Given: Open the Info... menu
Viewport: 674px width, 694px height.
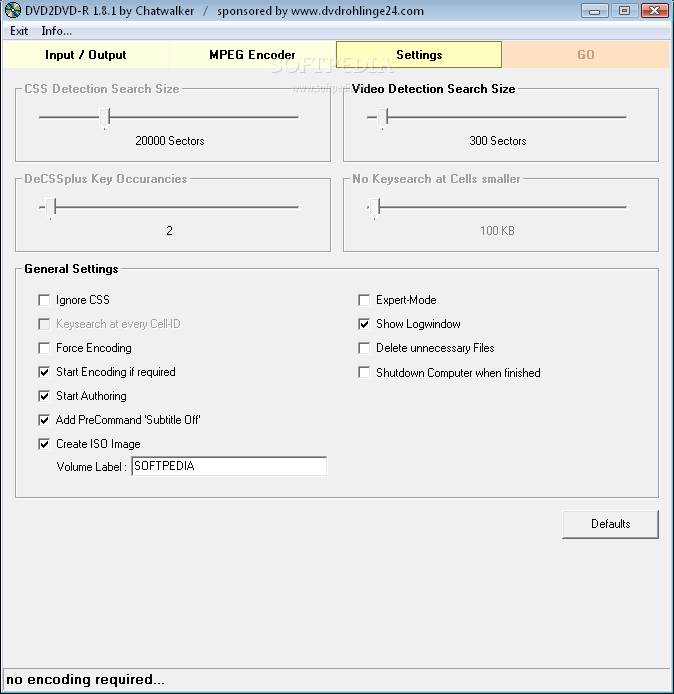Looking at the screenshot, I should click(x=56, y=31).
